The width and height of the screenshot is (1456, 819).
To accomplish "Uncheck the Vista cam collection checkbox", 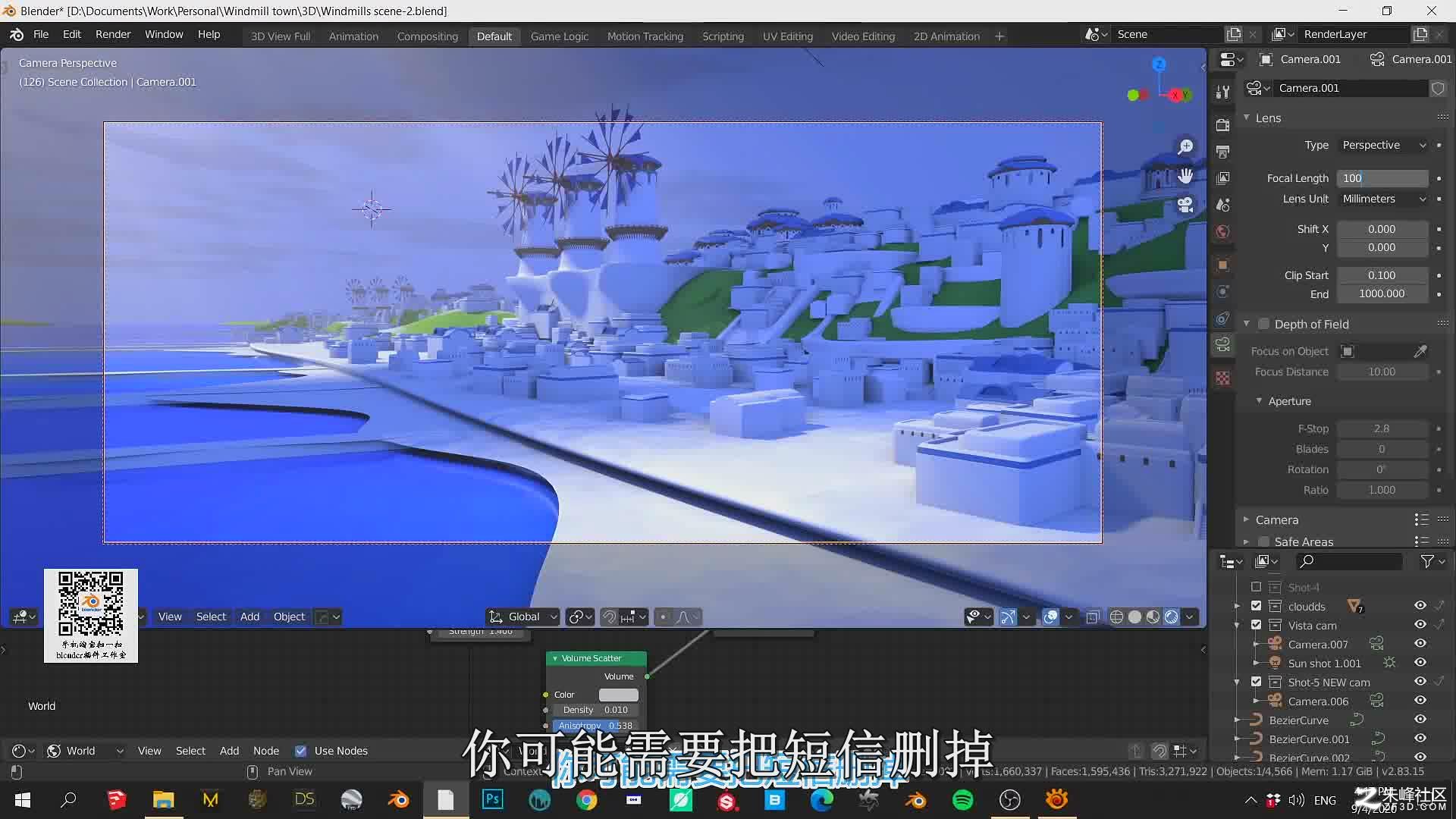I will pos(1256,625).
